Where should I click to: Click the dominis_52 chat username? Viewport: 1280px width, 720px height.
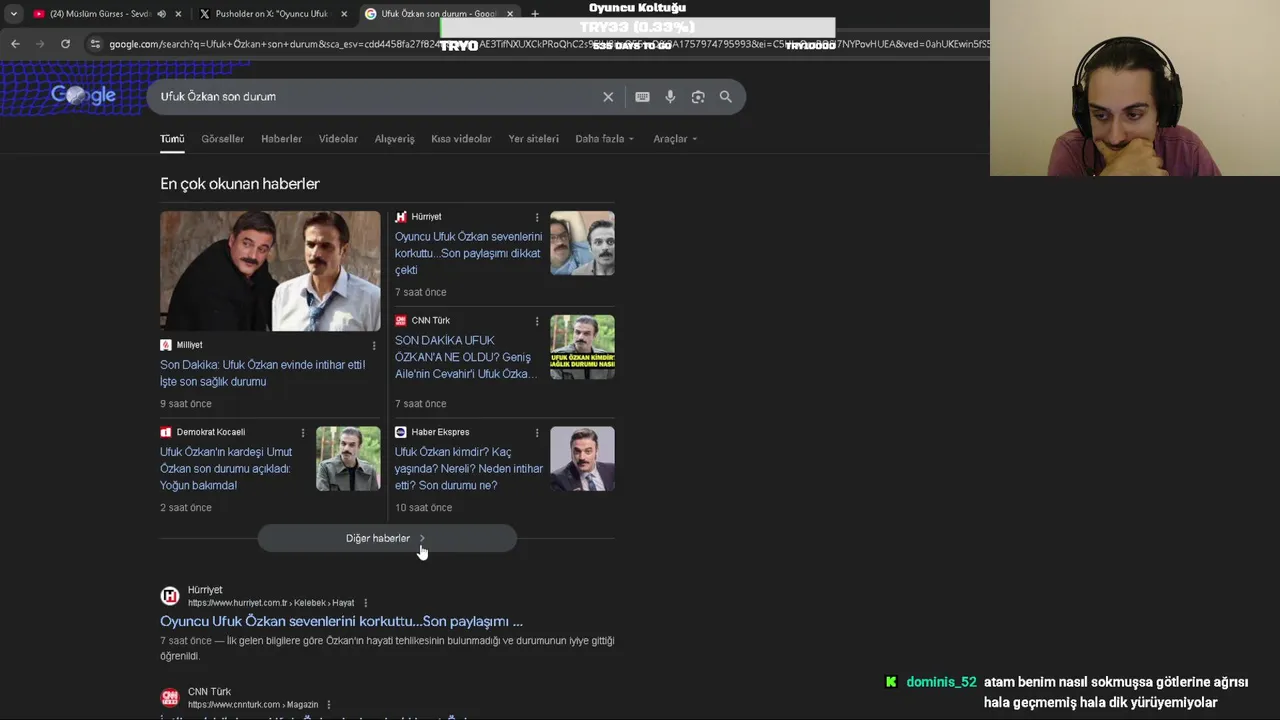pyautogui.click(x=941, y=682)
